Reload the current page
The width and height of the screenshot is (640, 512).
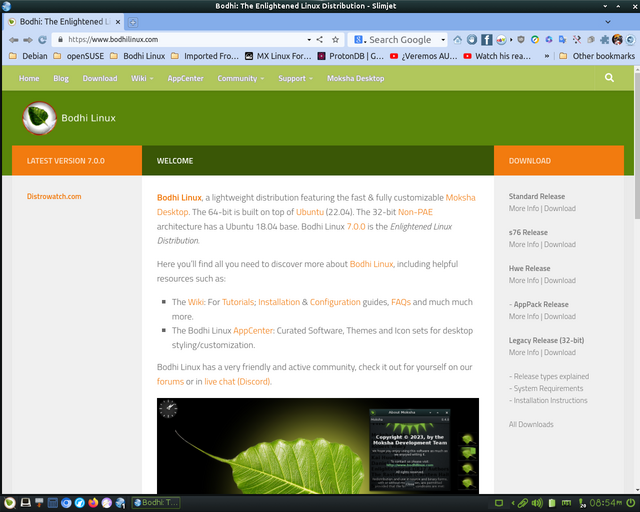tap(42, 40)
